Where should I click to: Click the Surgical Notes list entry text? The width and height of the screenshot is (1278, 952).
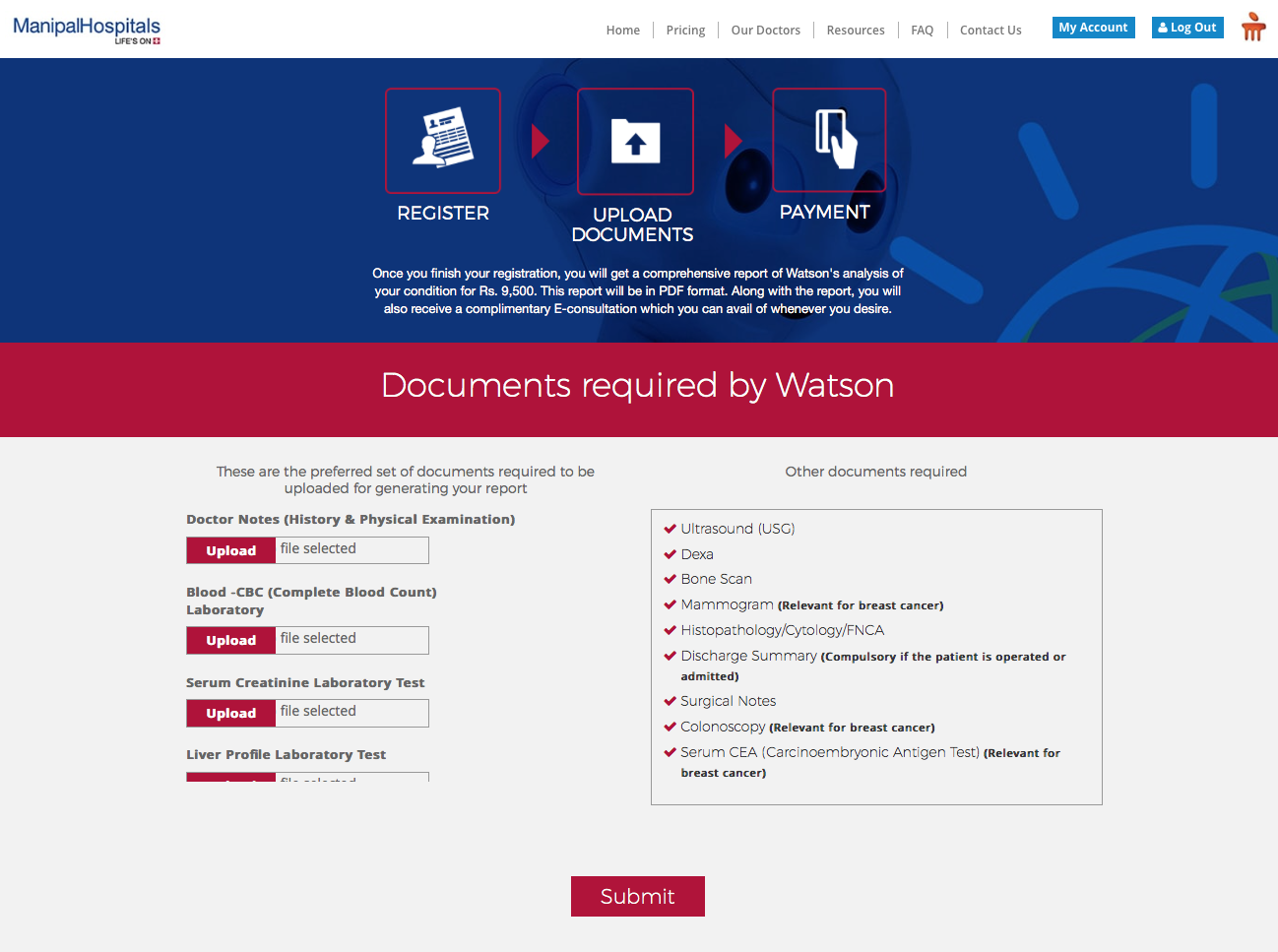point(729,701)
